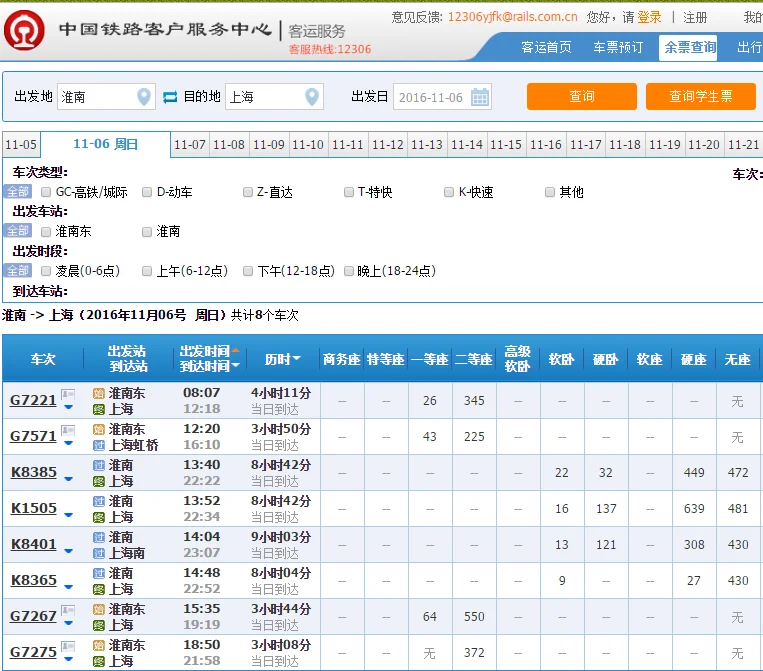
Task: Click the 上海 terminal station badge for G7221
Action: pos(99,410)
